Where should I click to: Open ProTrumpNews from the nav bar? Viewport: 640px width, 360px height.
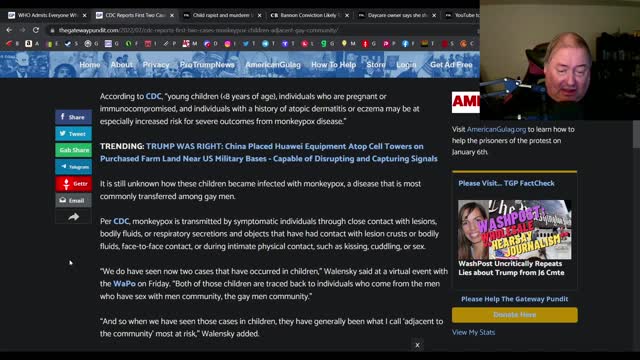click(207, 65)
